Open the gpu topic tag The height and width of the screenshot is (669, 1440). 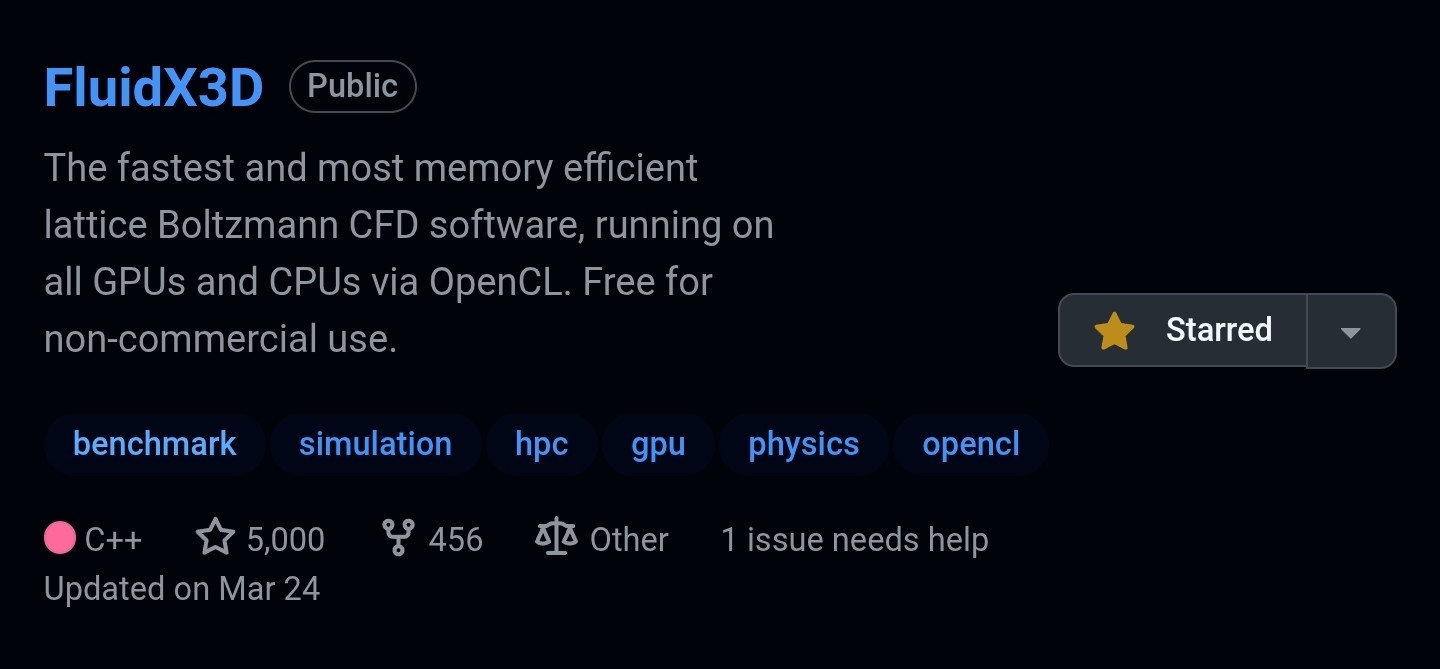click(x=658, y=444)
